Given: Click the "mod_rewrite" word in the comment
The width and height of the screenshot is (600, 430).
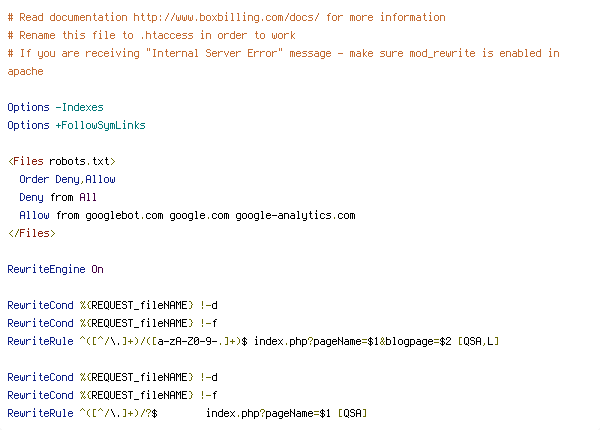Looking at the screenshot, I should point(442,53).
